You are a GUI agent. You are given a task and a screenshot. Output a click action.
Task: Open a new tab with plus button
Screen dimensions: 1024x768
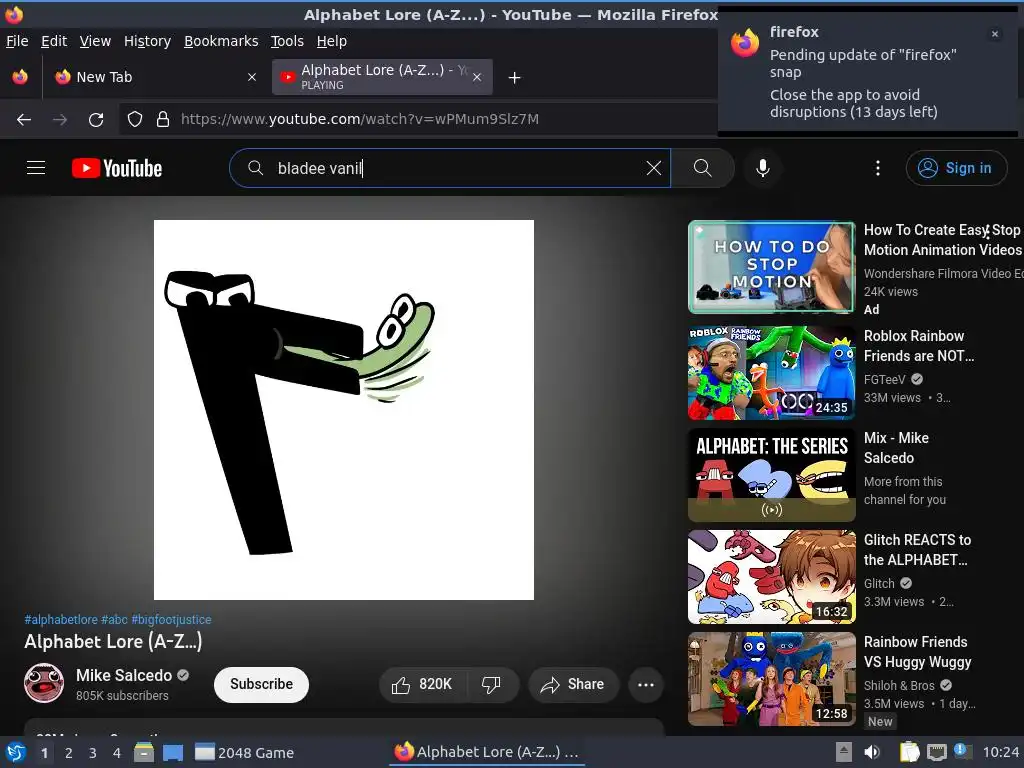515,78
